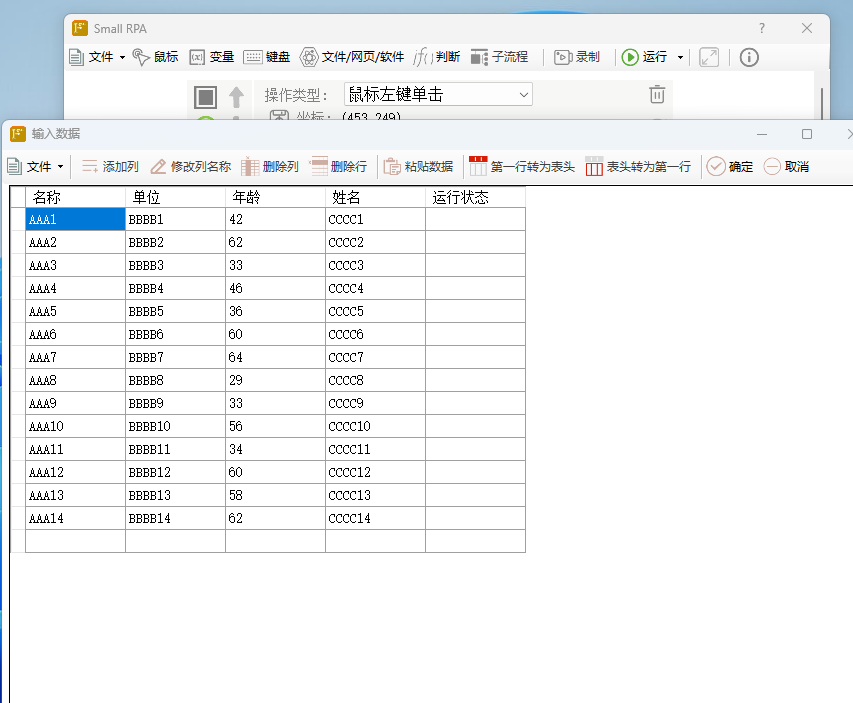This screenshot has height=703, width=853.
Task: Click 第一行转为表头 button
Action: pyautogui.click(x=522, y=166)
